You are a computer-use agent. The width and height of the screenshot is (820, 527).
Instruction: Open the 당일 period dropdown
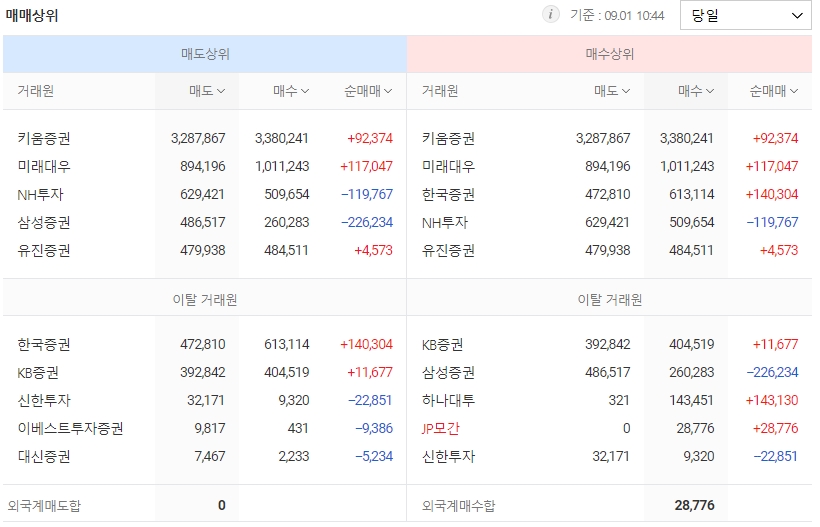point(745,16)
